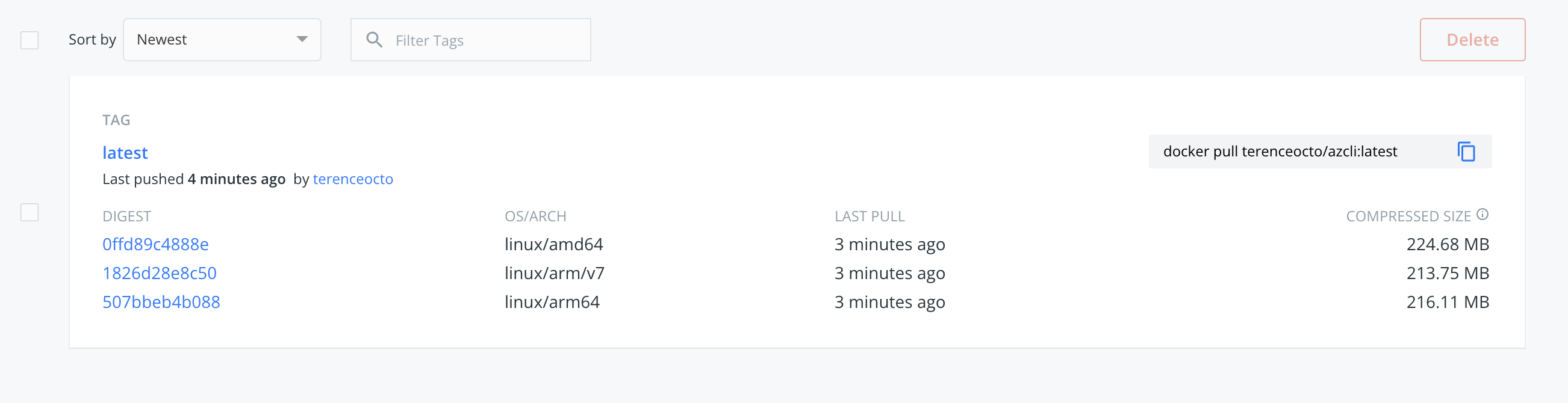This screenshot has width=1568, height=403.
Task: Click the magnifying glass in Filter Tags field
Action: [376, 40]
